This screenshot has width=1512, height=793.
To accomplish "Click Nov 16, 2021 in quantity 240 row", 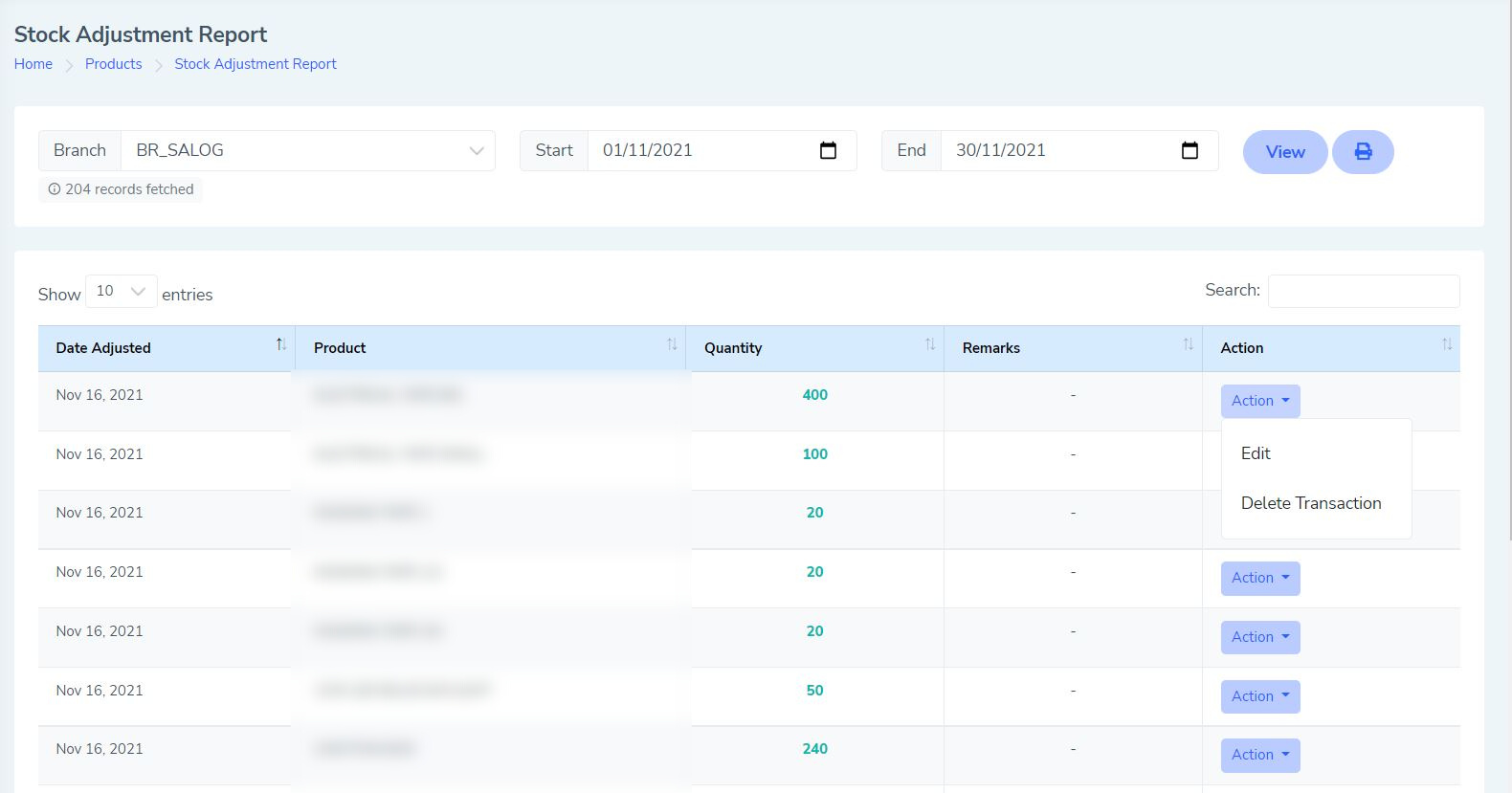I will point(100,749).
